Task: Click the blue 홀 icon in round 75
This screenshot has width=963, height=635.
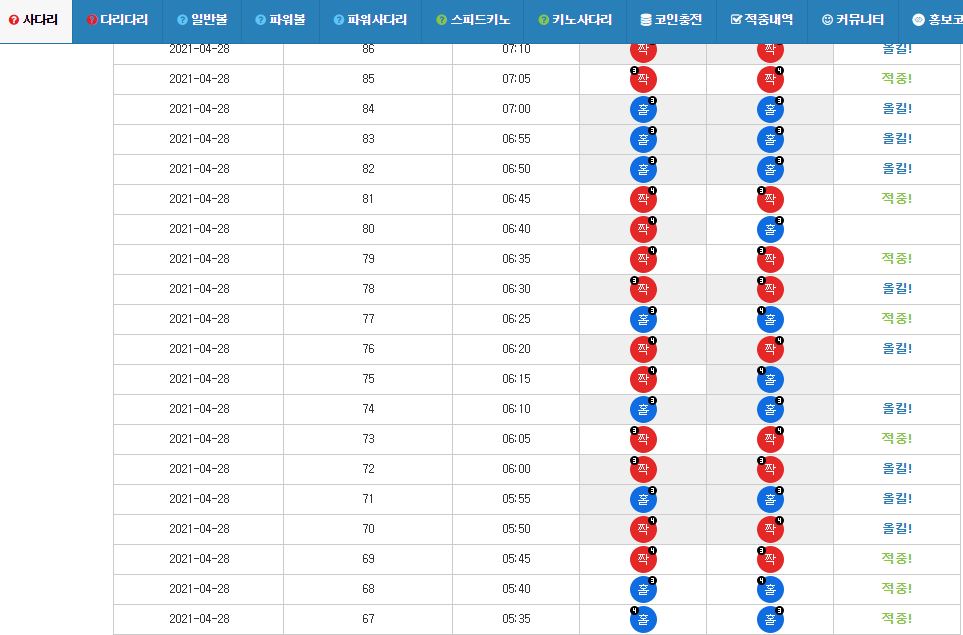Action: pos(770,379)
